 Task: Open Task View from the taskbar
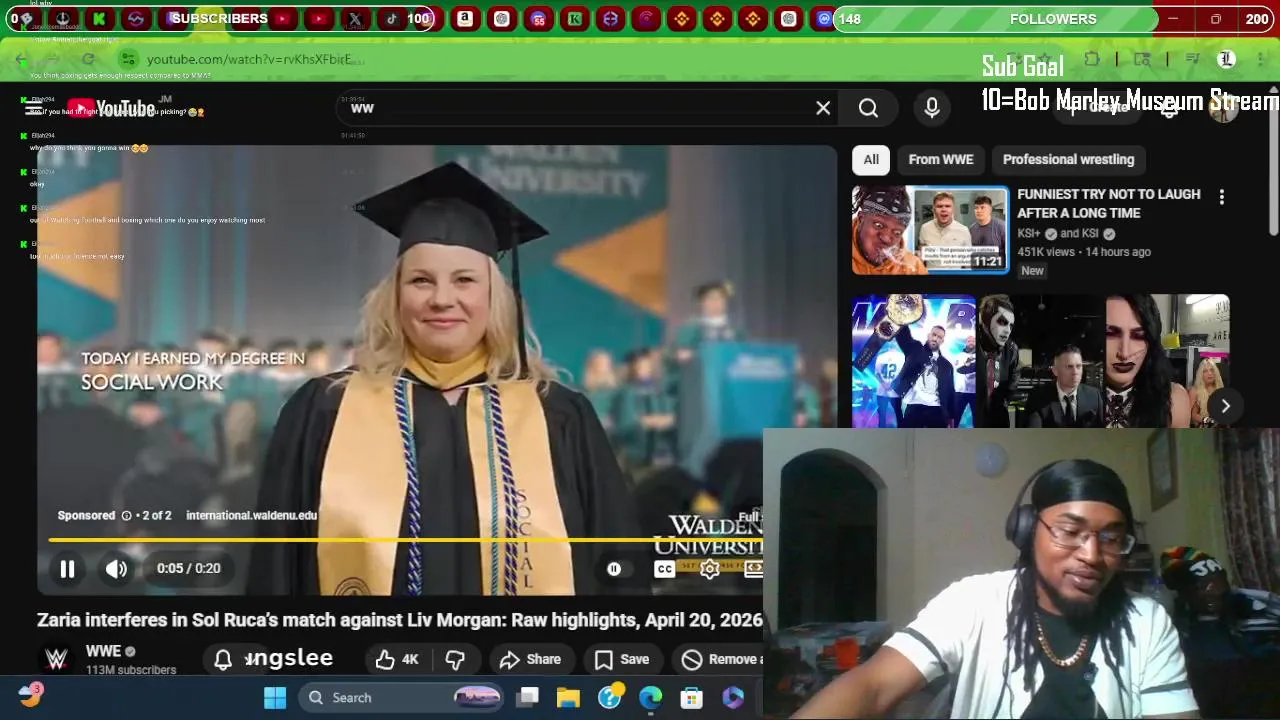(528, 697)
